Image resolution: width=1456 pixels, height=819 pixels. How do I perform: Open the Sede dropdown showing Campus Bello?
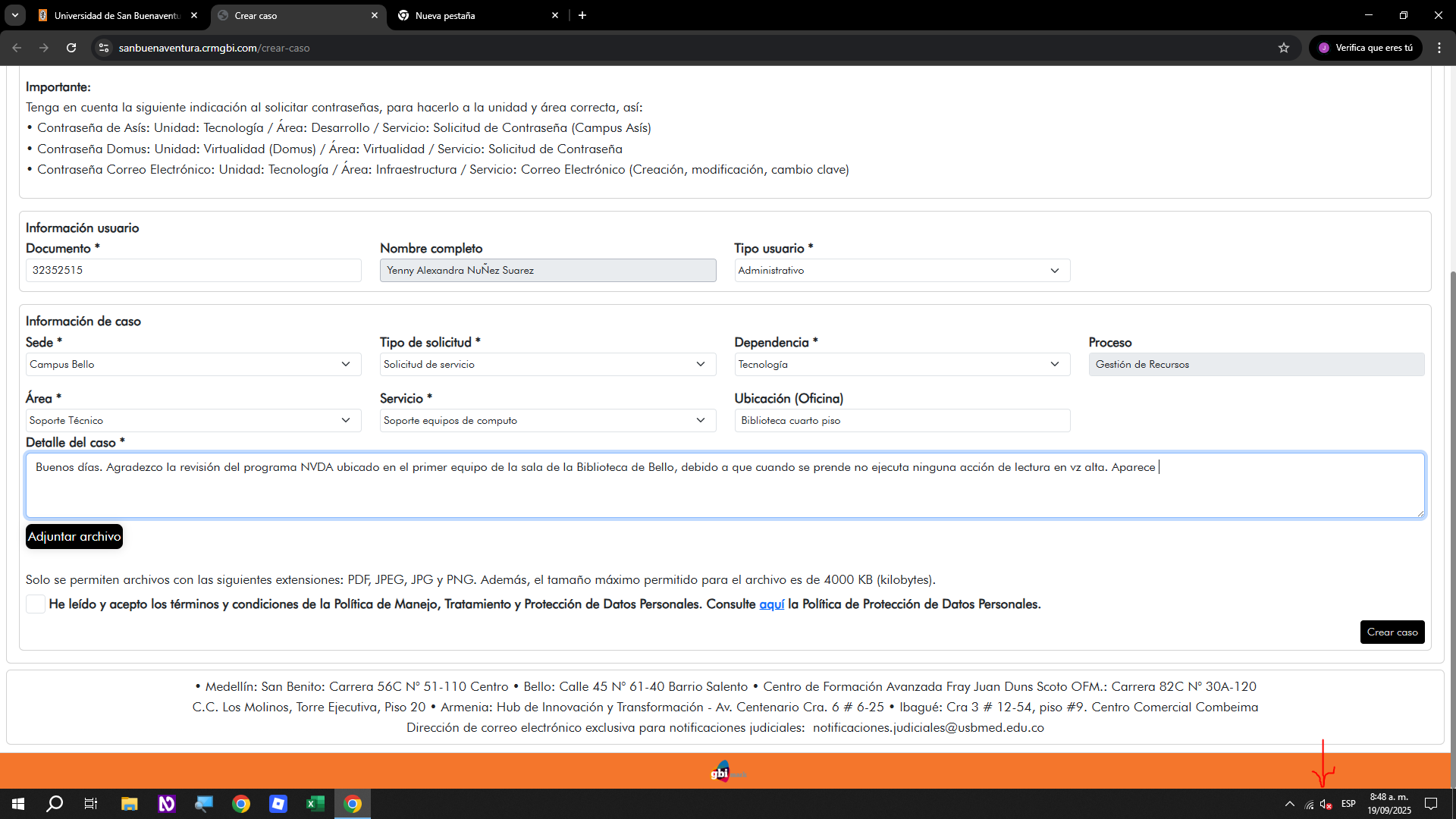193,365
